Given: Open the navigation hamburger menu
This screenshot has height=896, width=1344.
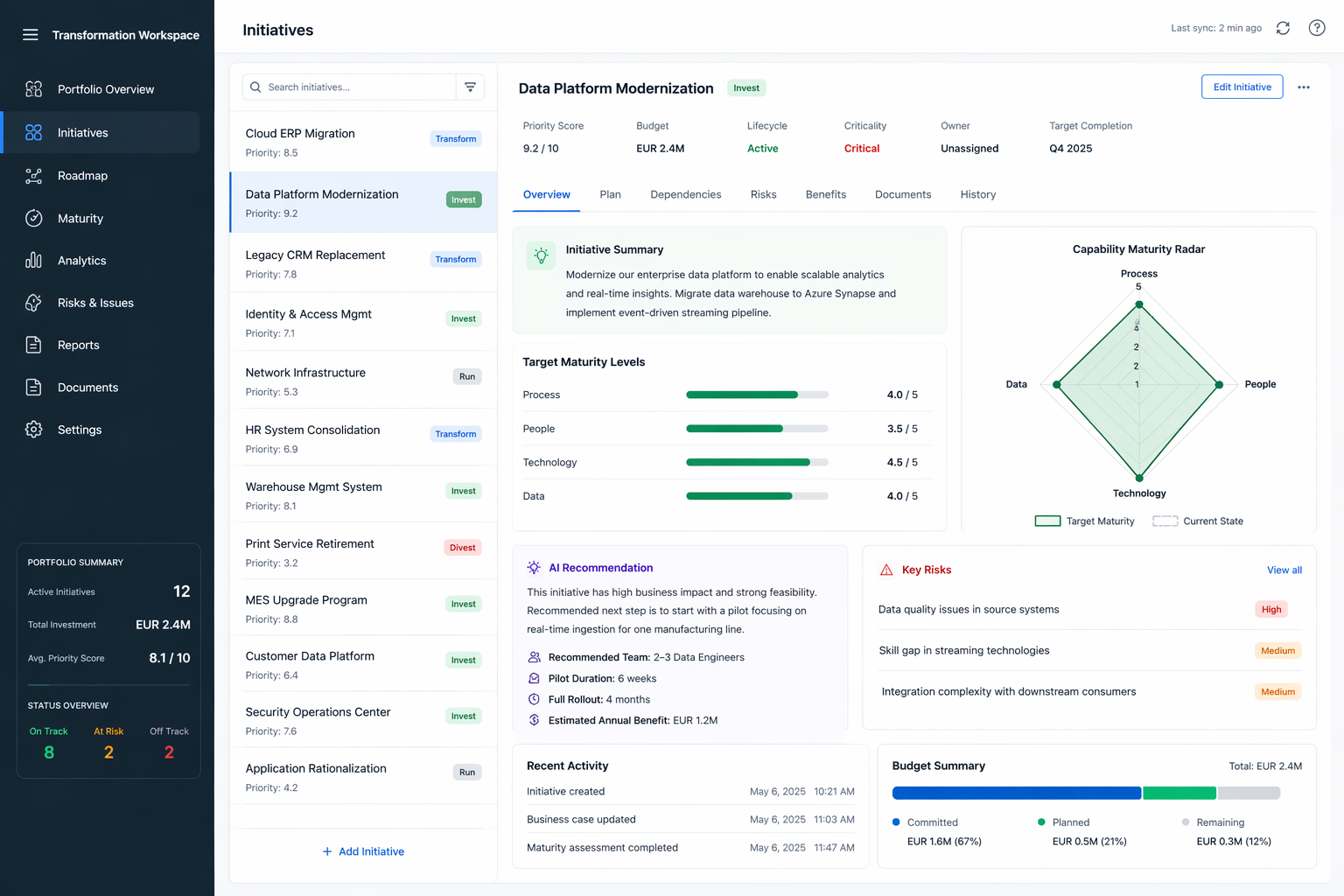Looking at the screenshot, I should click(30, 35).
